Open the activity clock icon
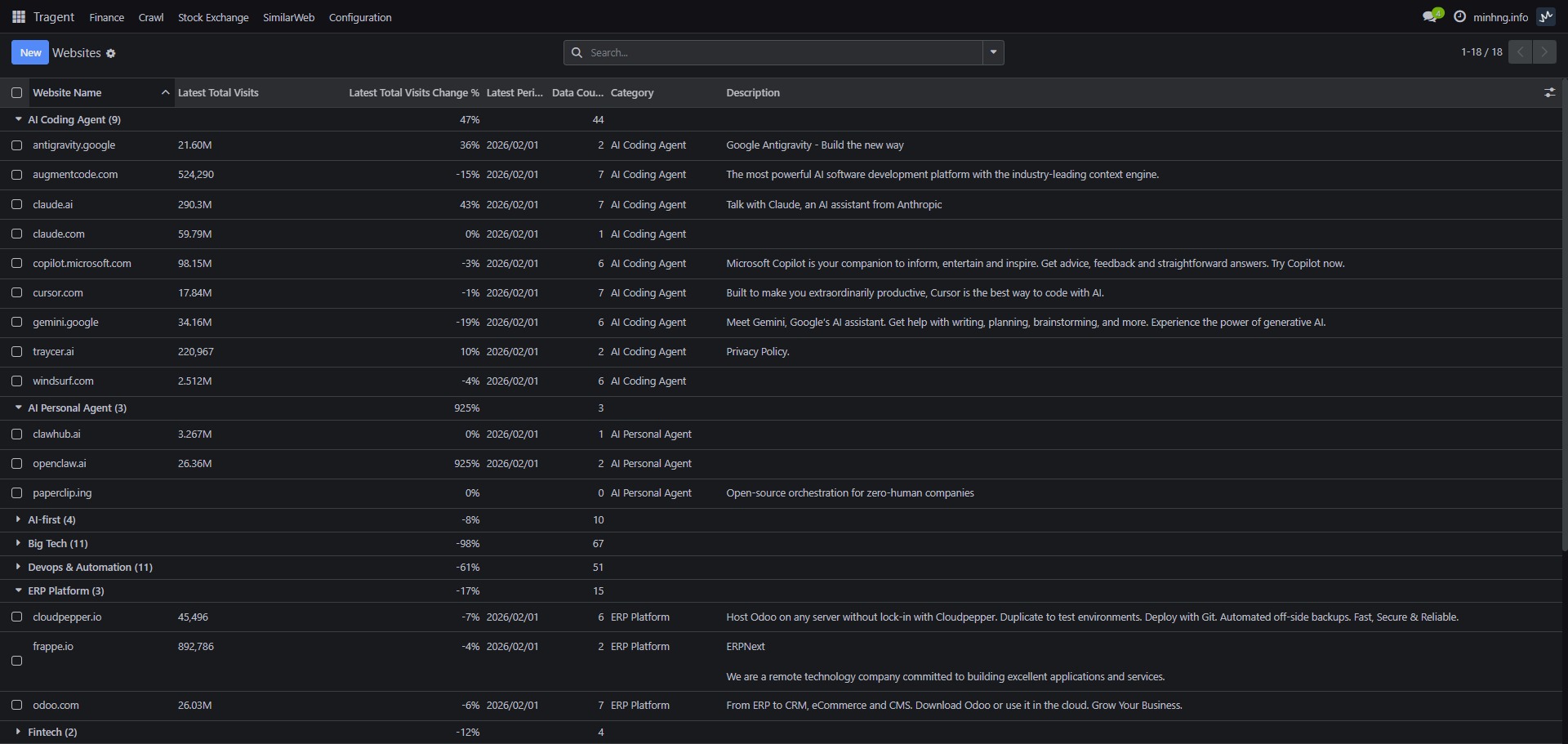Screen dimensions: 1568x744 coord(1459,16)
